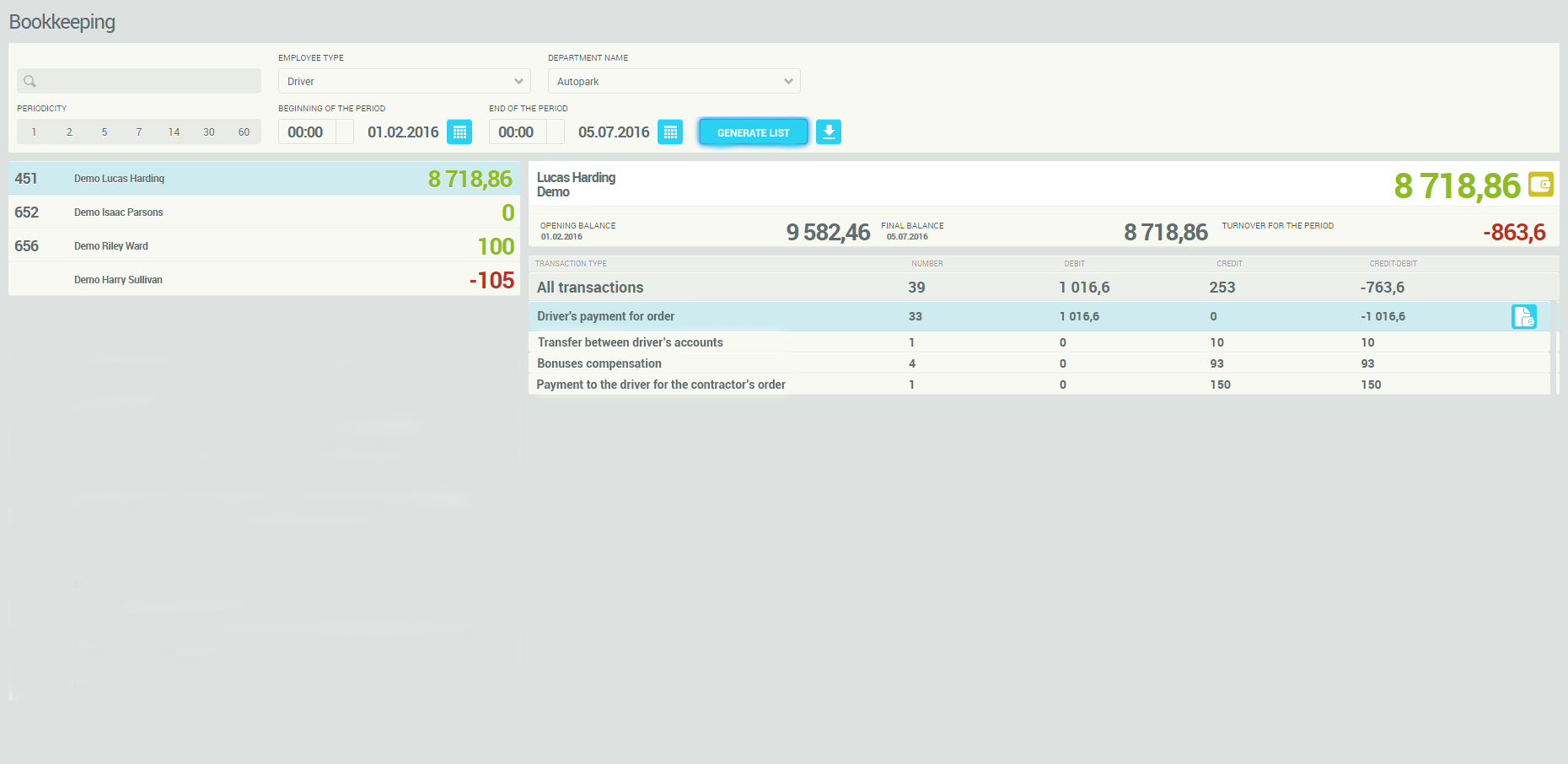Open the beginning period calendar picker
Screen dimensions: 1568x764
coord(459,132)
